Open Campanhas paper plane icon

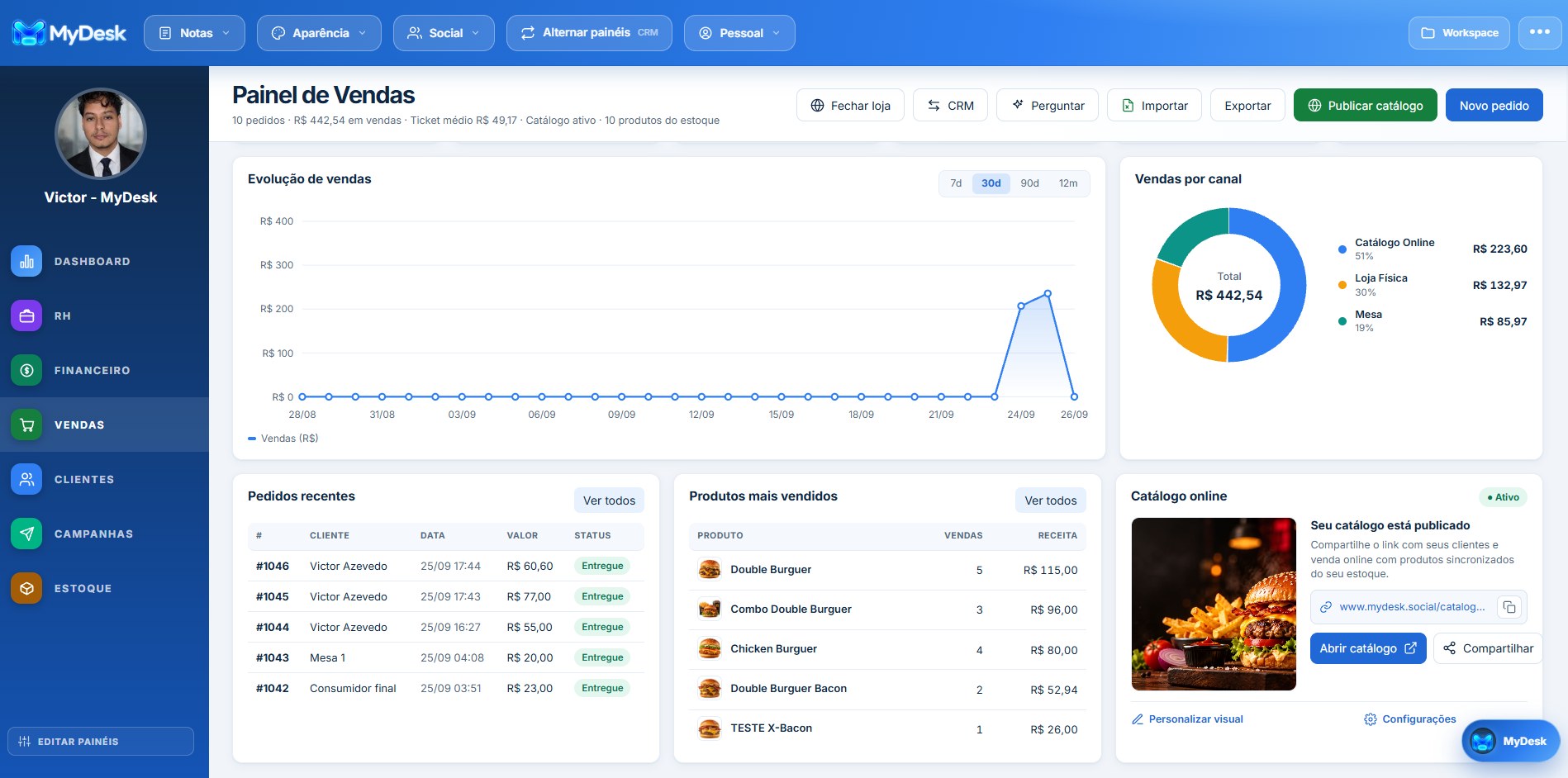26,534
